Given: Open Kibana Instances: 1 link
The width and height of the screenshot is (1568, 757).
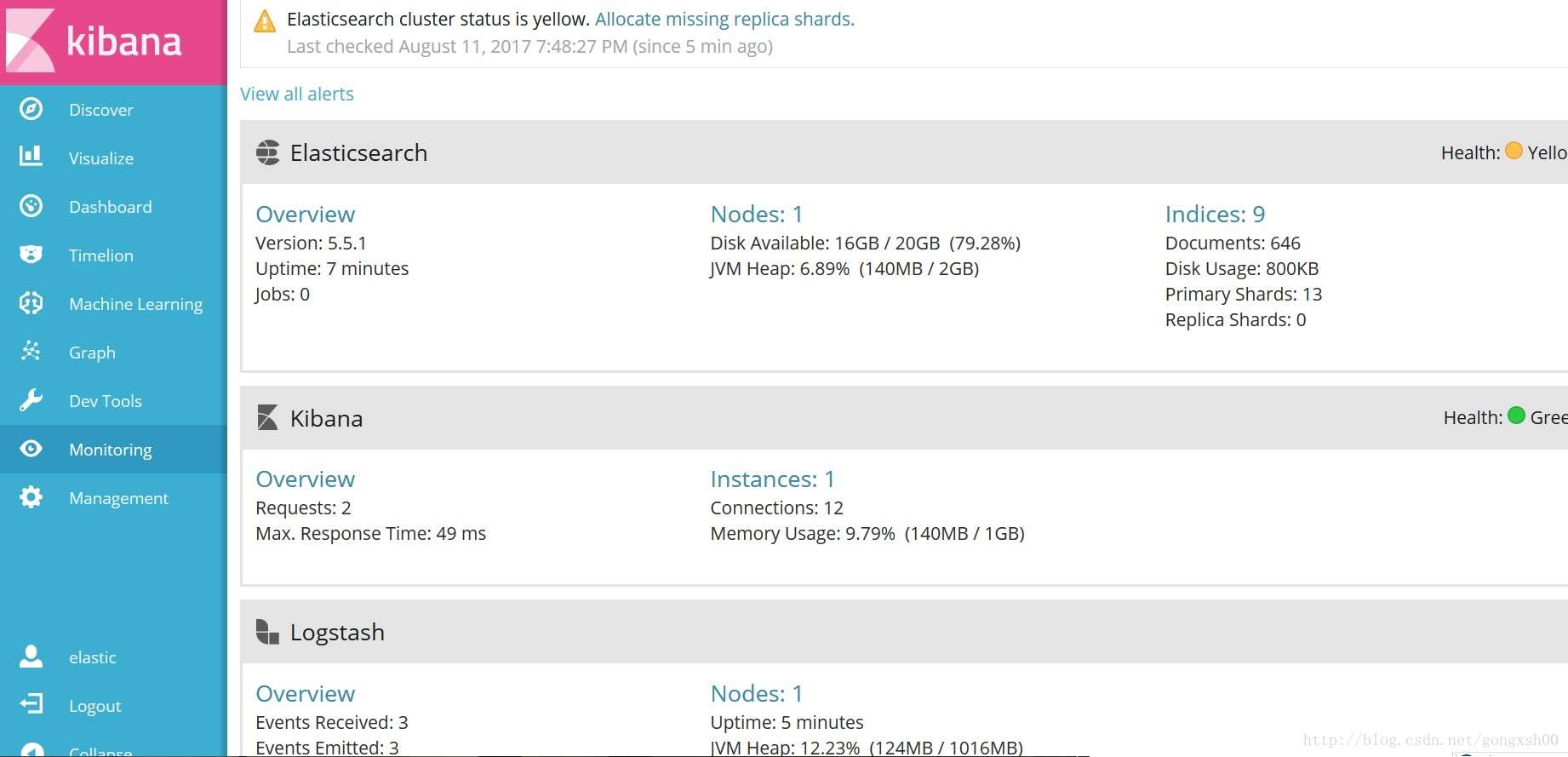Looking at the screenshot, I should coord(771,479).
